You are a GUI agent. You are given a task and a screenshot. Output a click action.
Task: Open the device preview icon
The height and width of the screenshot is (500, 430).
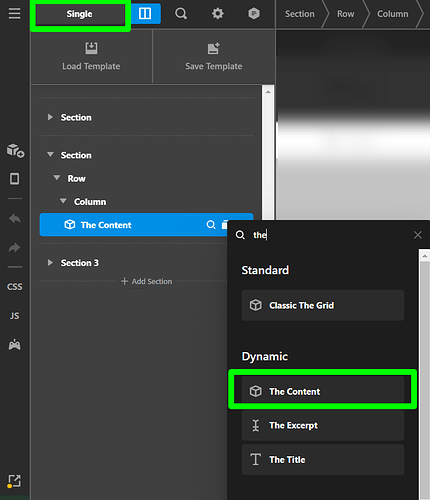[14, 179]
